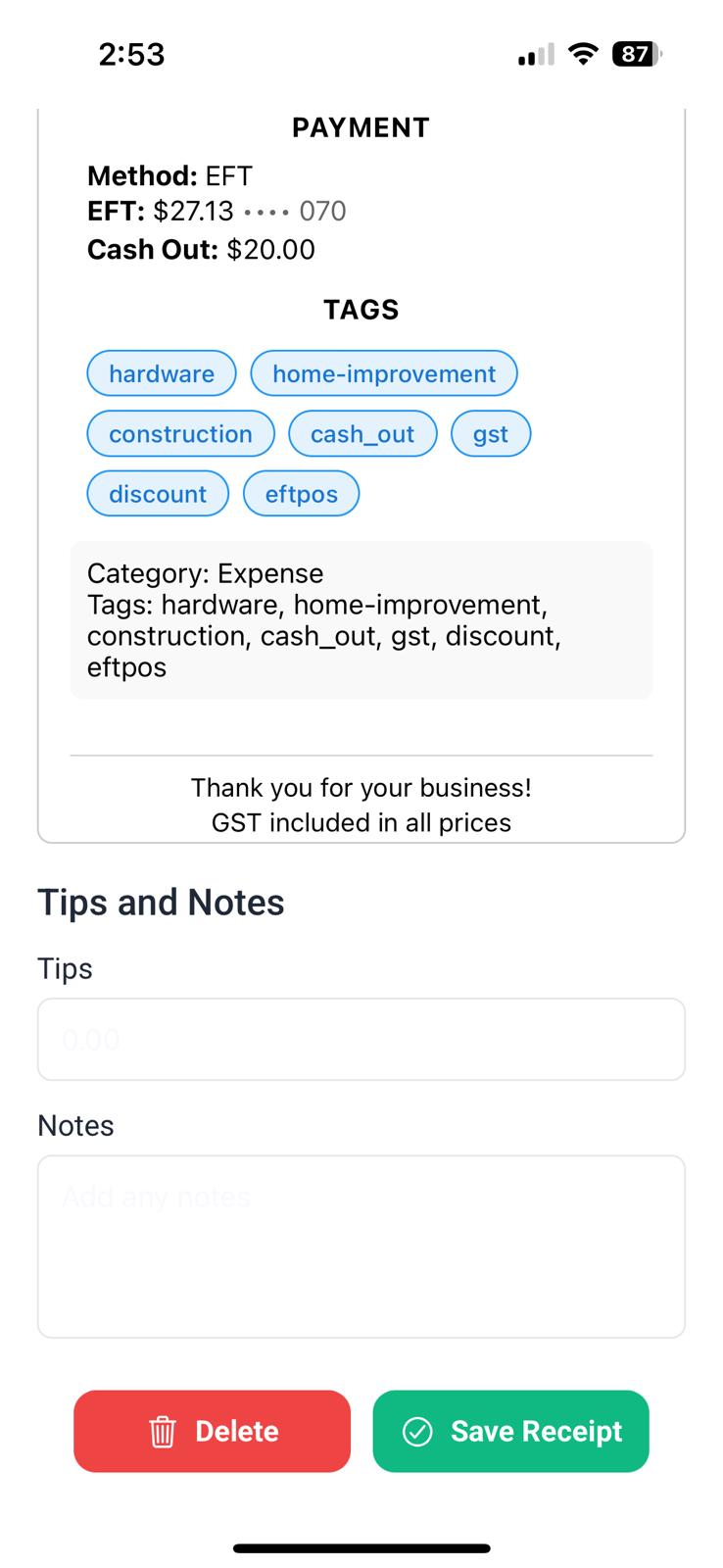This screenshot has height=1568, width=723.
Task: Tap the Wi-Fi status icon
Action: point(583,54)
